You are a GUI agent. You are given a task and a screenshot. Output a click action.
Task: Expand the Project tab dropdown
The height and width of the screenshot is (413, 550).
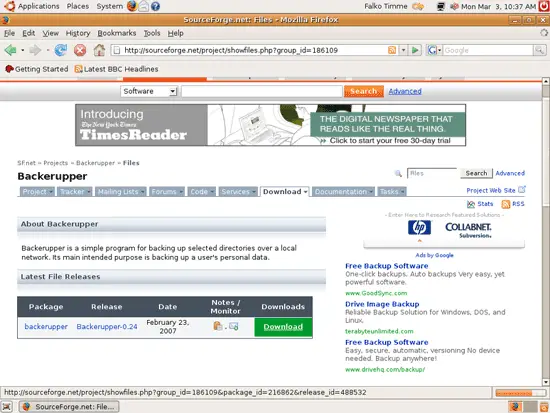pyautogui.click(x=51, y=192)
